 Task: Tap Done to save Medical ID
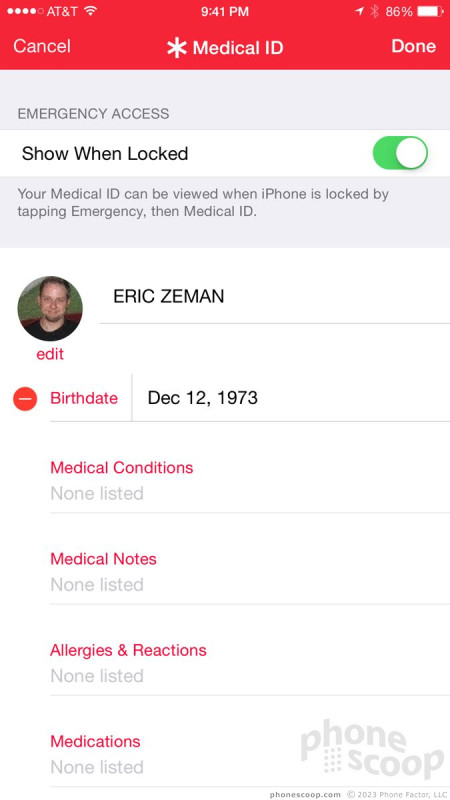pyautogui.click(x=413, y=46)
